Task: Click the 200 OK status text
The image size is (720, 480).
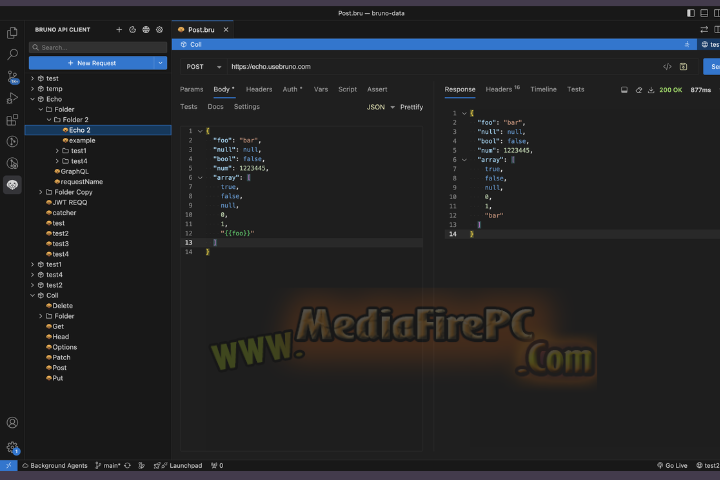Action: 670,90
